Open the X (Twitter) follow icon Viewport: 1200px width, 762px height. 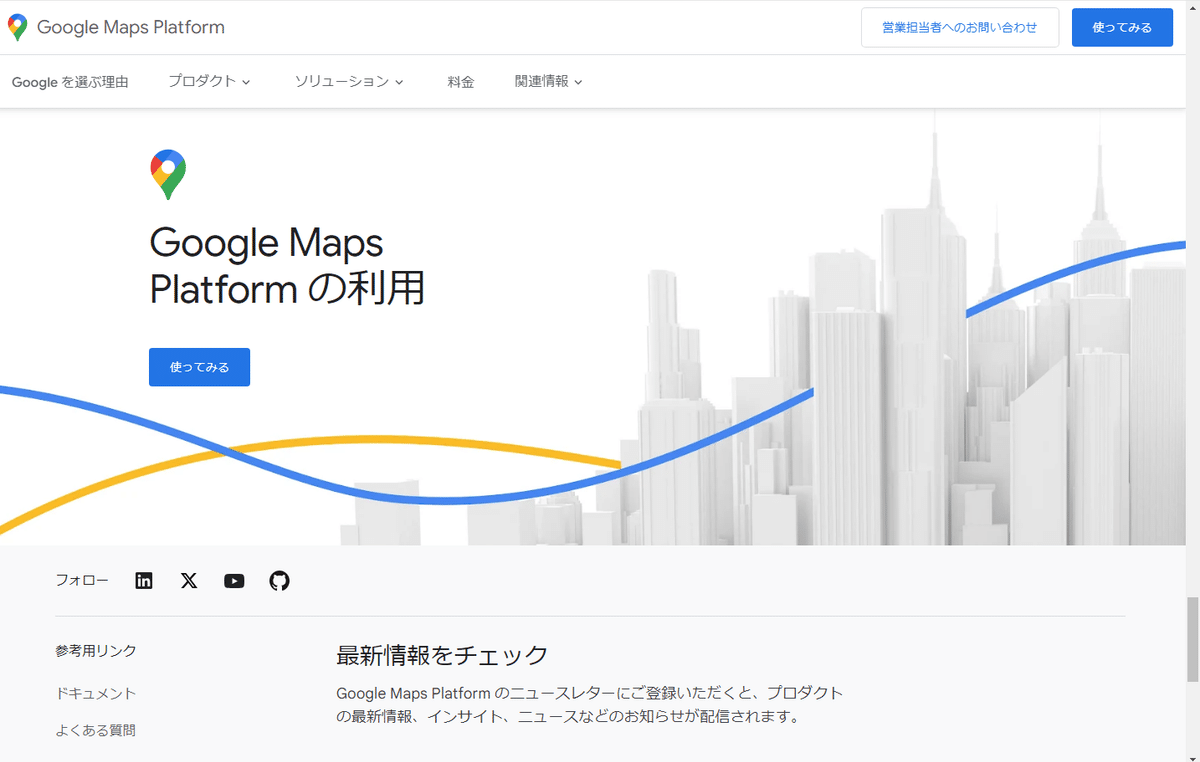point(189,581)
